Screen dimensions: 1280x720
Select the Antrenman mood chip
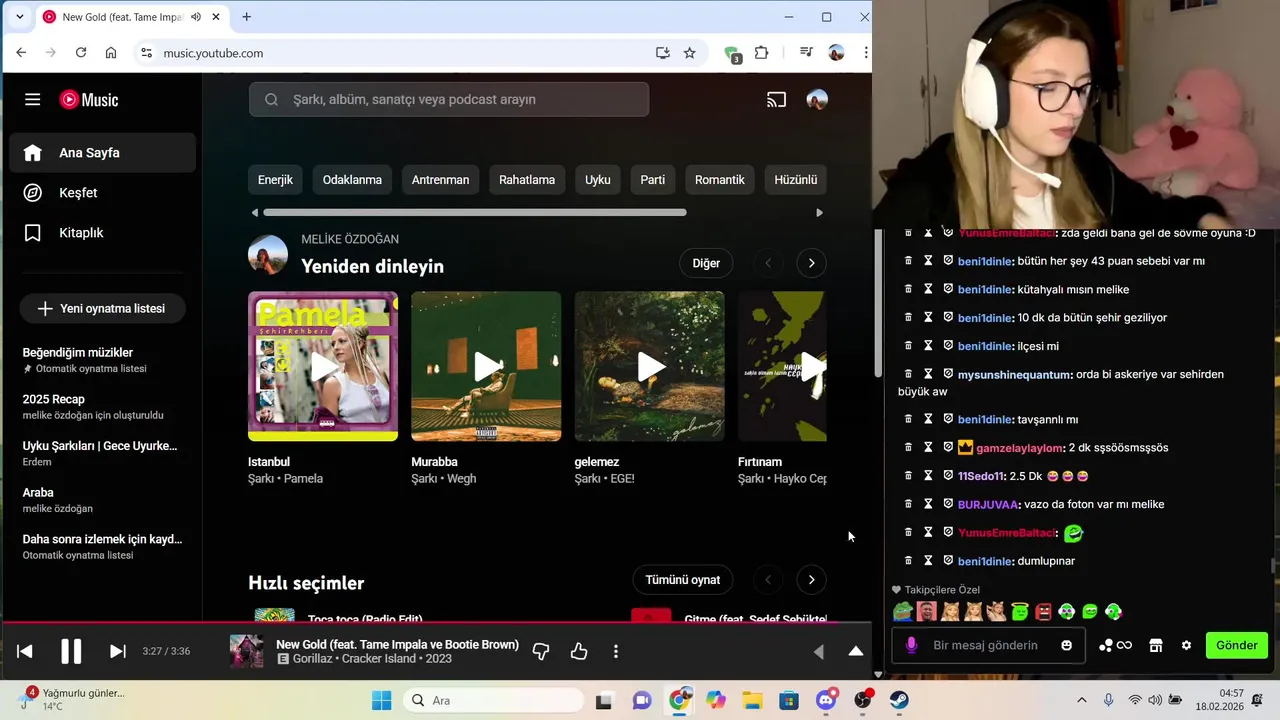pos(440,180)
